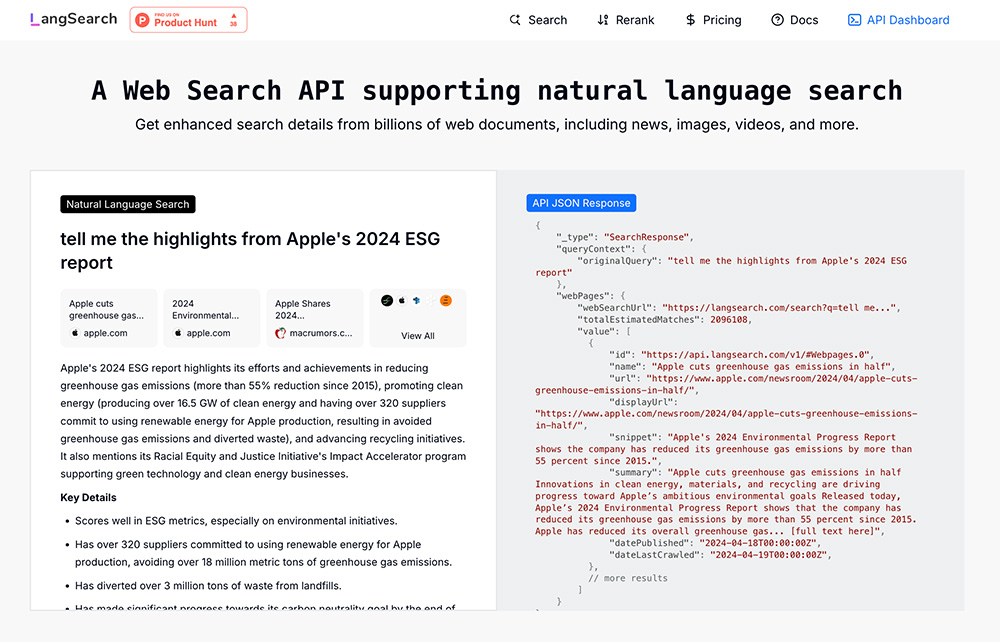Click the dateLastCrawled value in JSON

click(x=768, y=555)
